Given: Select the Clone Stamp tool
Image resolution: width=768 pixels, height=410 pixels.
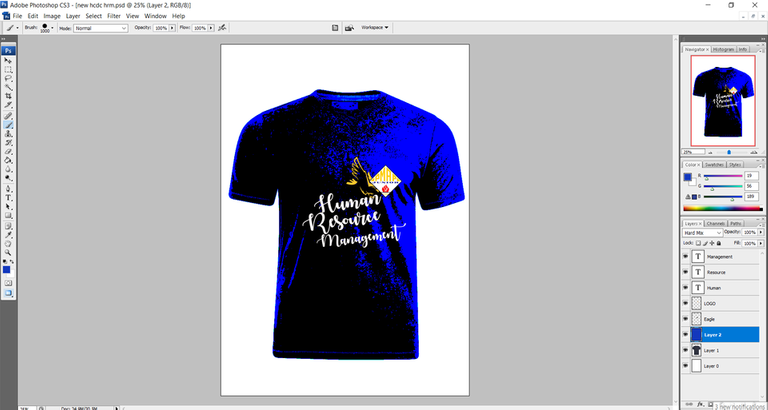Looking at the screenshot, I should click(x=8, y=134).
